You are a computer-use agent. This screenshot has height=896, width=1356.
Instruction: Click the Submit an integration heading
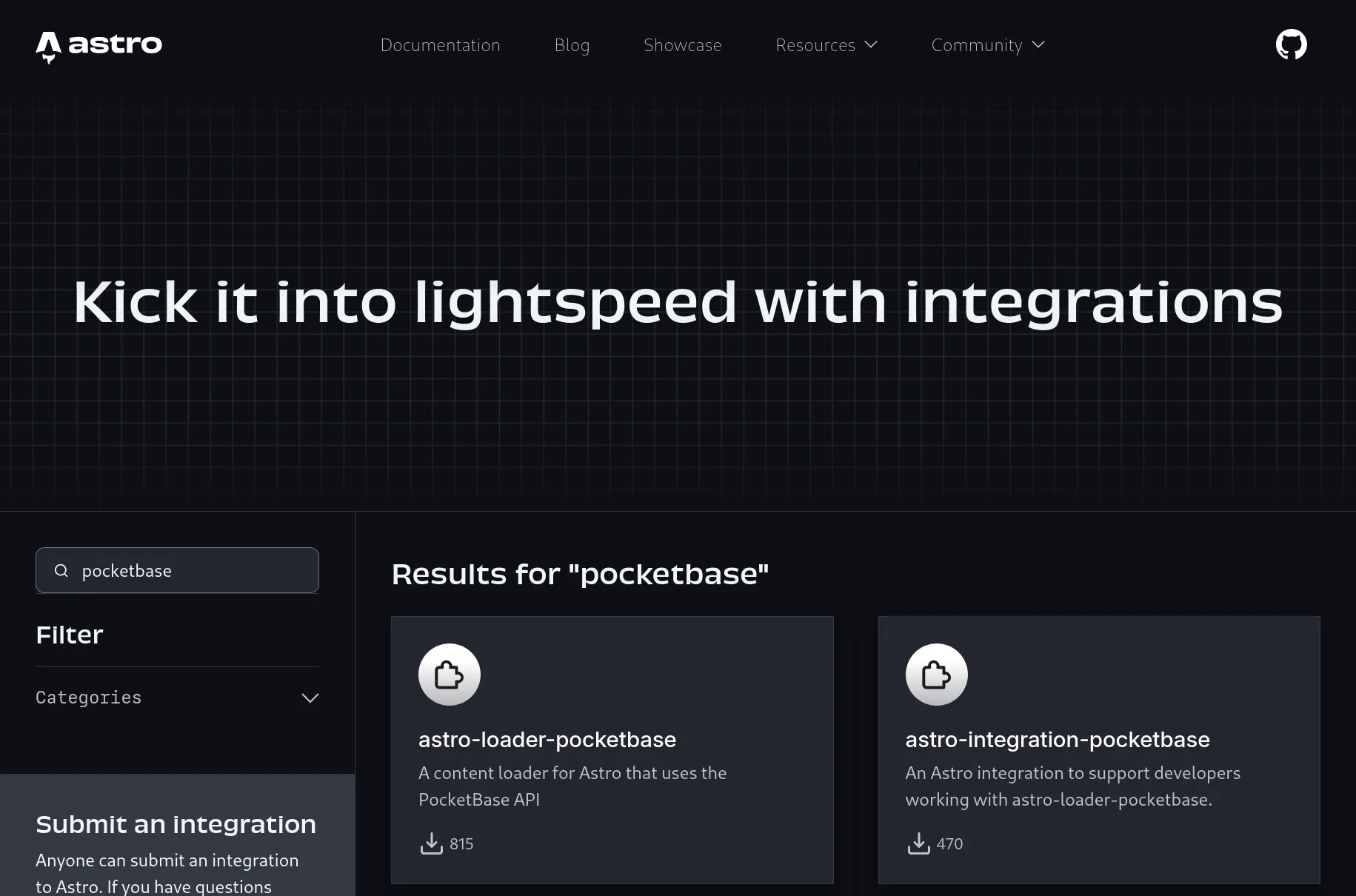[176, 823]
